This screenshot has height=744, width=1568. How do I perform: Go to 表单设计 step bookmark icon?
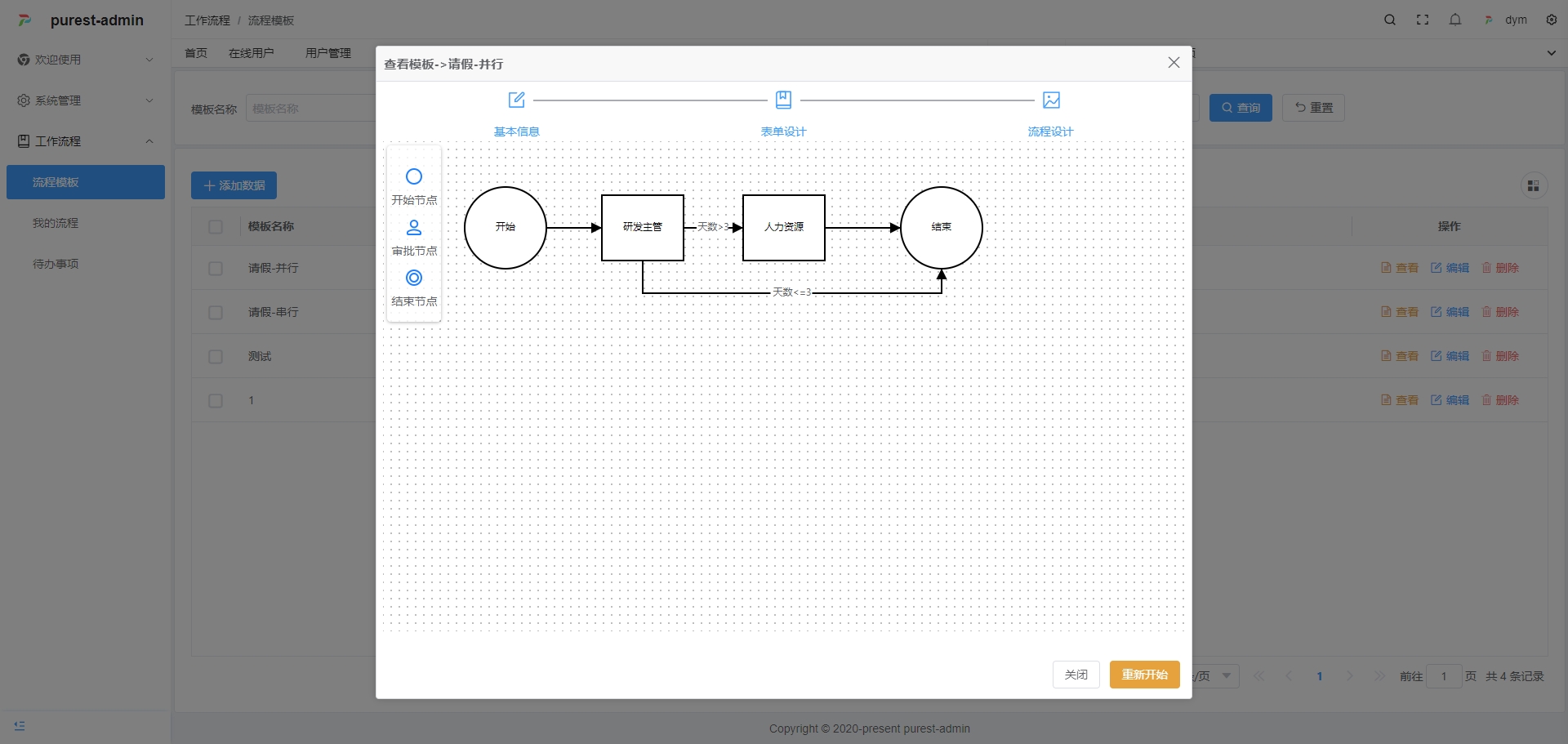[783, 100]
